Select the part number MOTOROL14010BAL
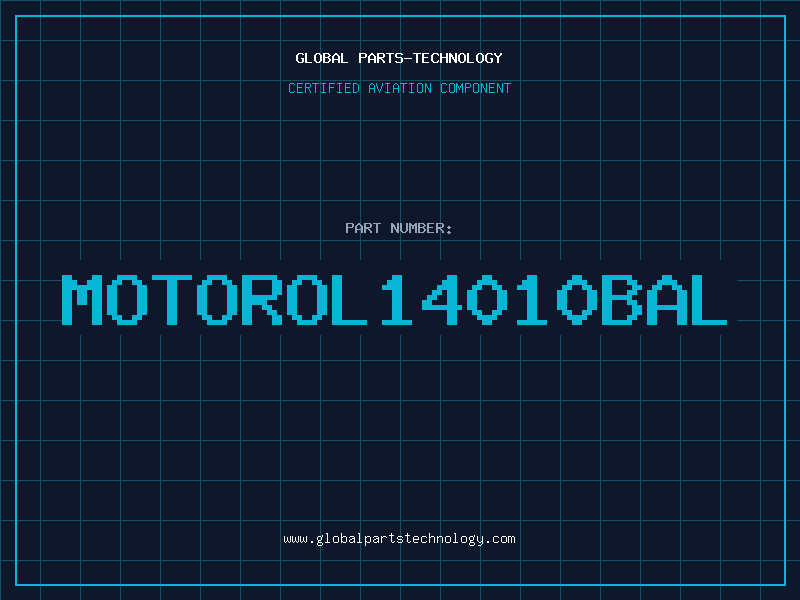 point(394,300)
